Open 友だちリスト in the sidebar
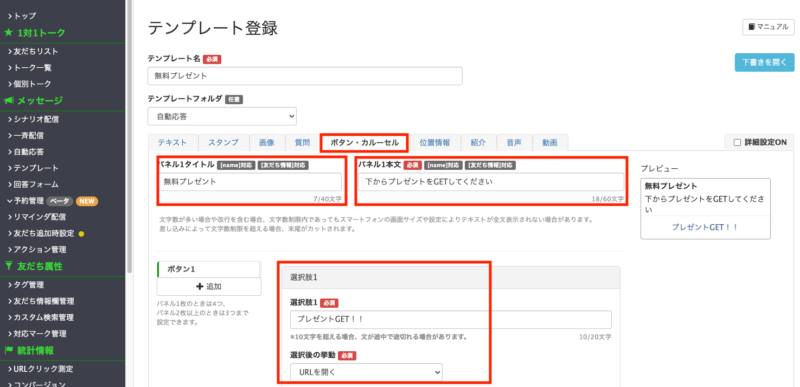The height and width of the screenshot is (387, 800). coord(33,51)
